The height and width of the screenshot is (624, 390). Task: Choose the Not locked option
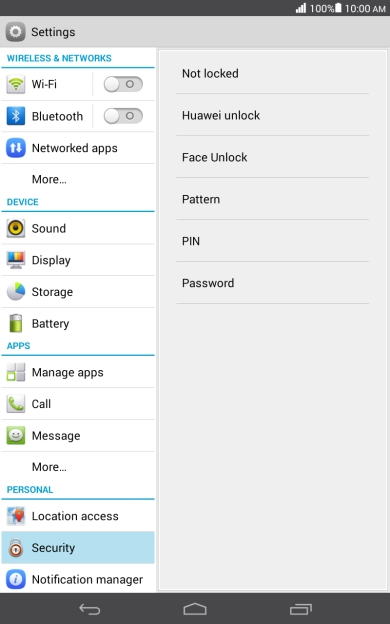pos(273,73)
